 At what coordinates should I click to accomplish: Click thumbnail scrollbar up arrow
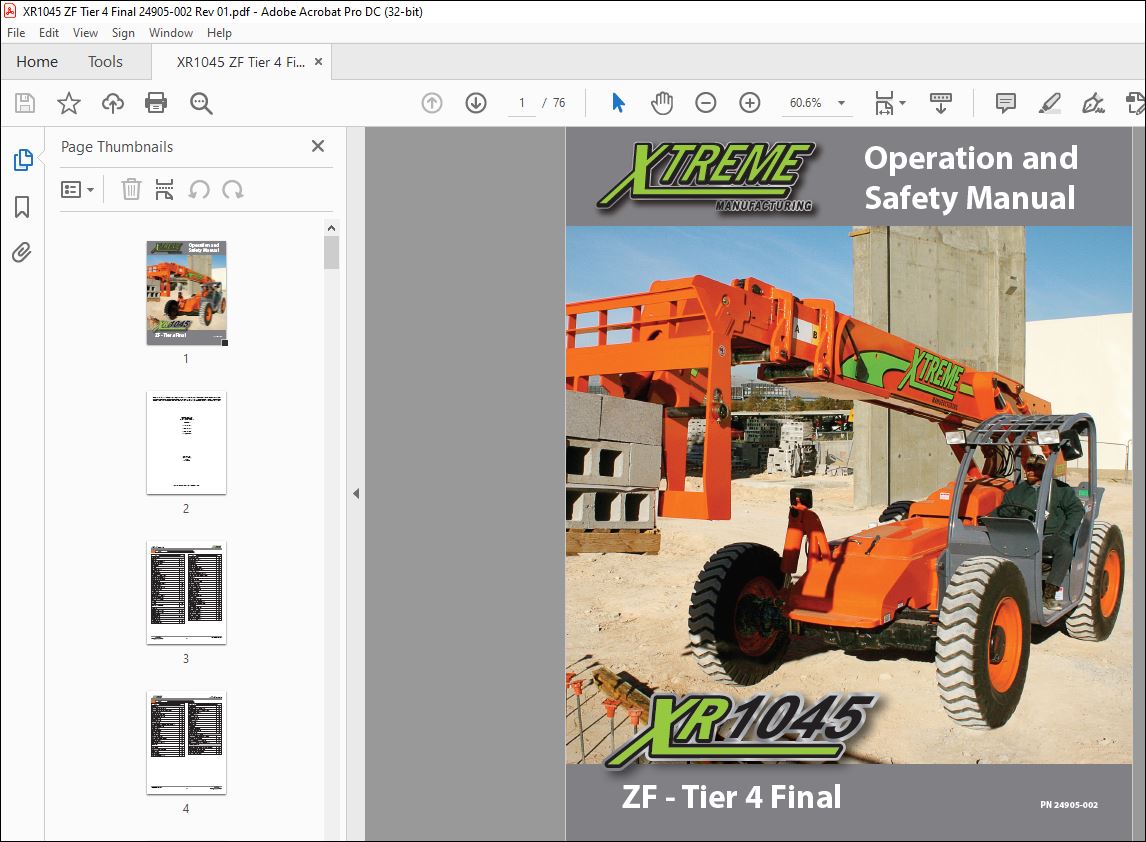[x=331, y=228]
